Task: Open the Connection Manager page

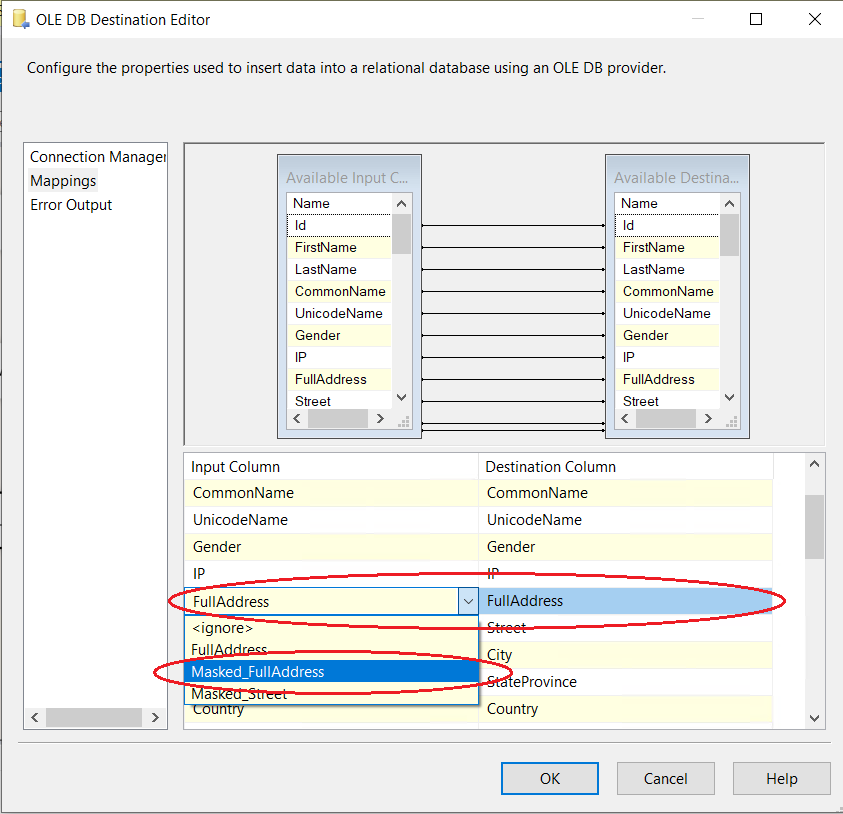Action: point(97,157)
